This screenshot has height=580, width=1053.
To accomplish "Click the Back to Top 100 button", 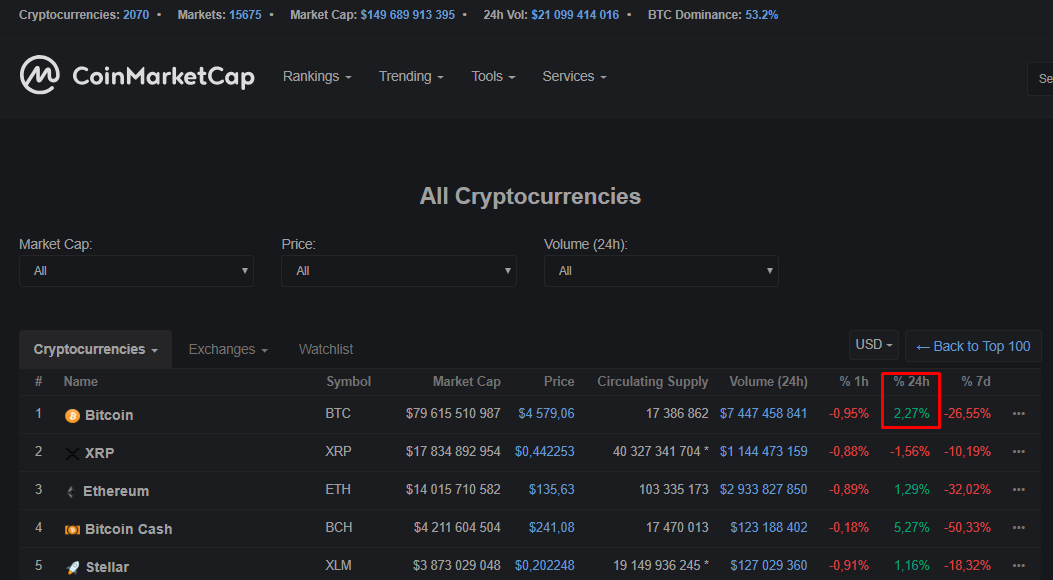I will point(973,346).
